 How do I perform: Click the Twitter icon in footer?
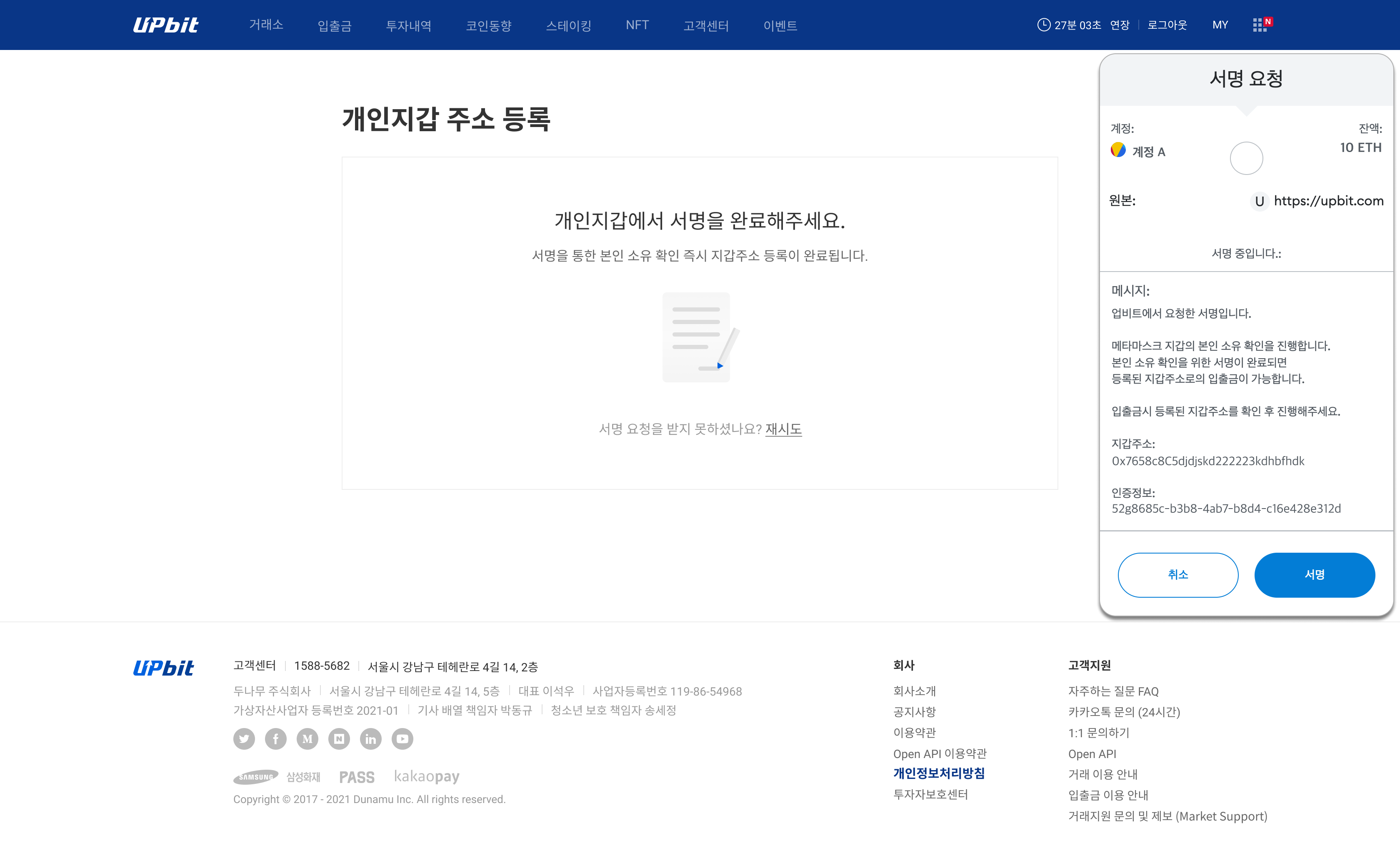(244, 739)
